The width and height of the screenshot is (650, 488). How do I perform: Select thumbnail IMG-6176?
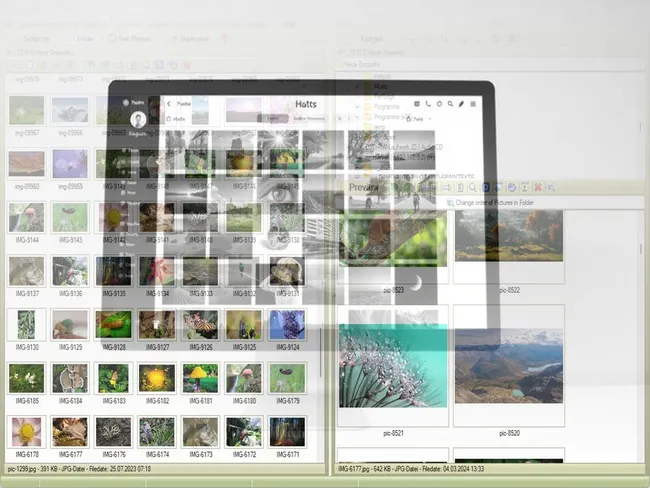pos(114,432)
